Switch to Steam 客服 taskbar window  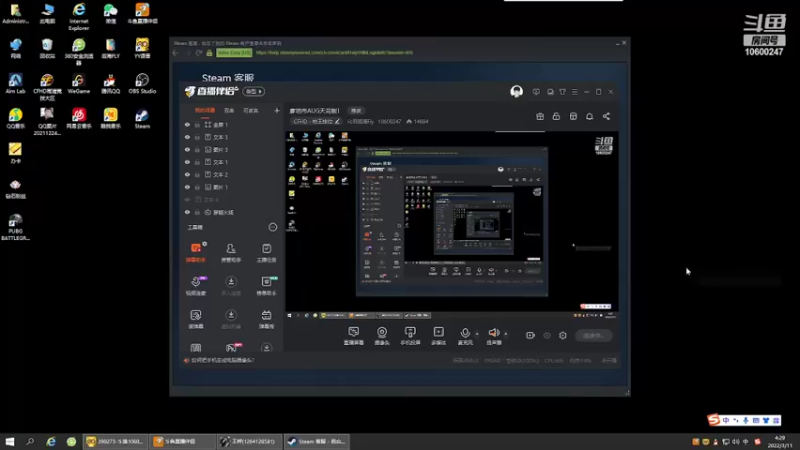316,441
